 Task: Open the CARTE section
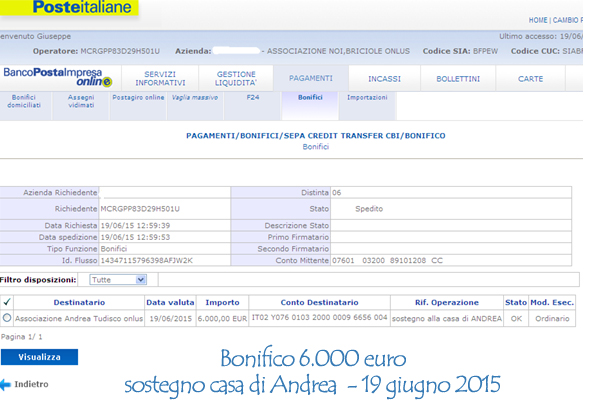point(530,79)
